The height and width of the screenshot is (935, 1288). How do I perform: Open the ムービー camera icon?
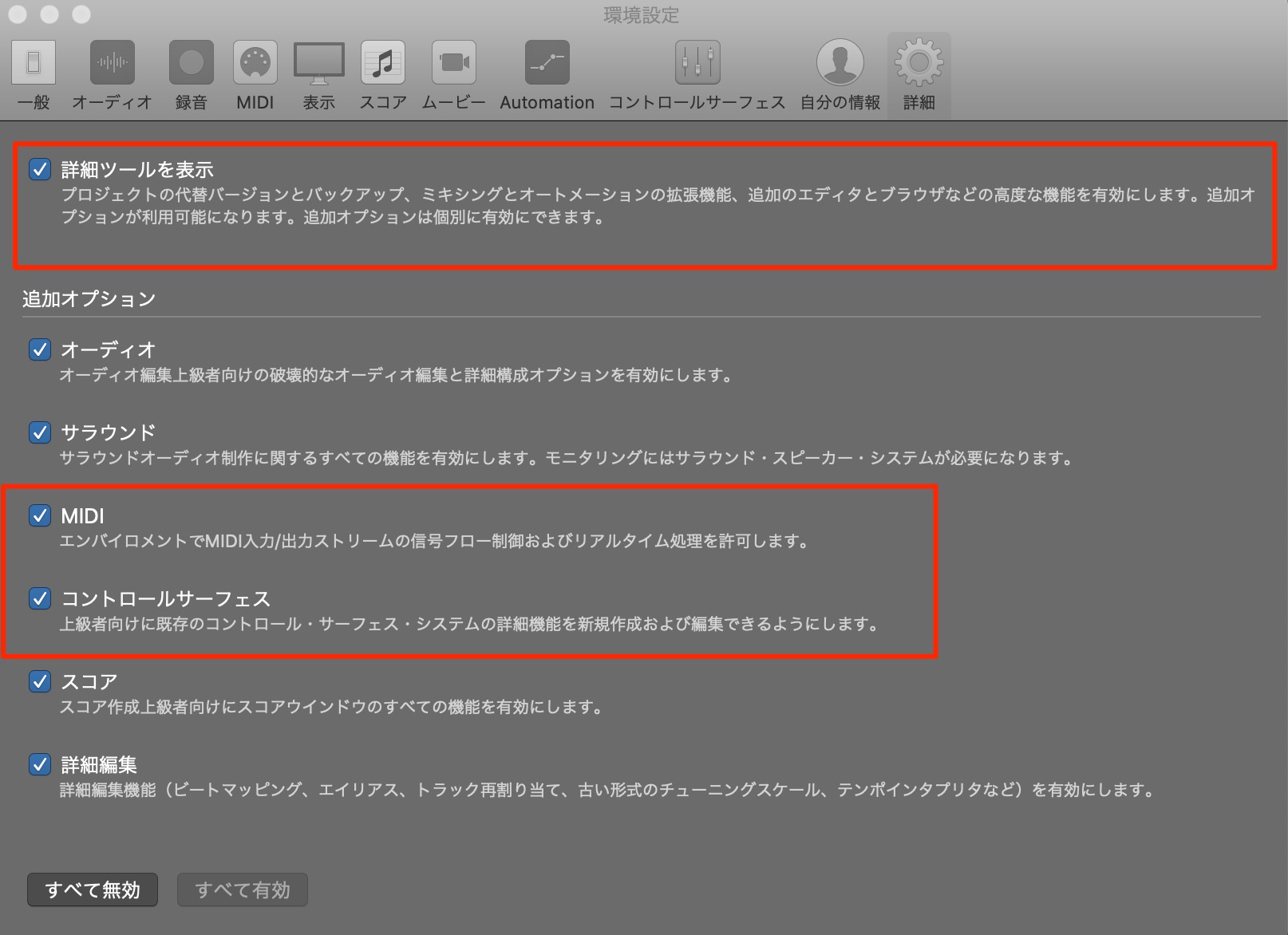454,62
